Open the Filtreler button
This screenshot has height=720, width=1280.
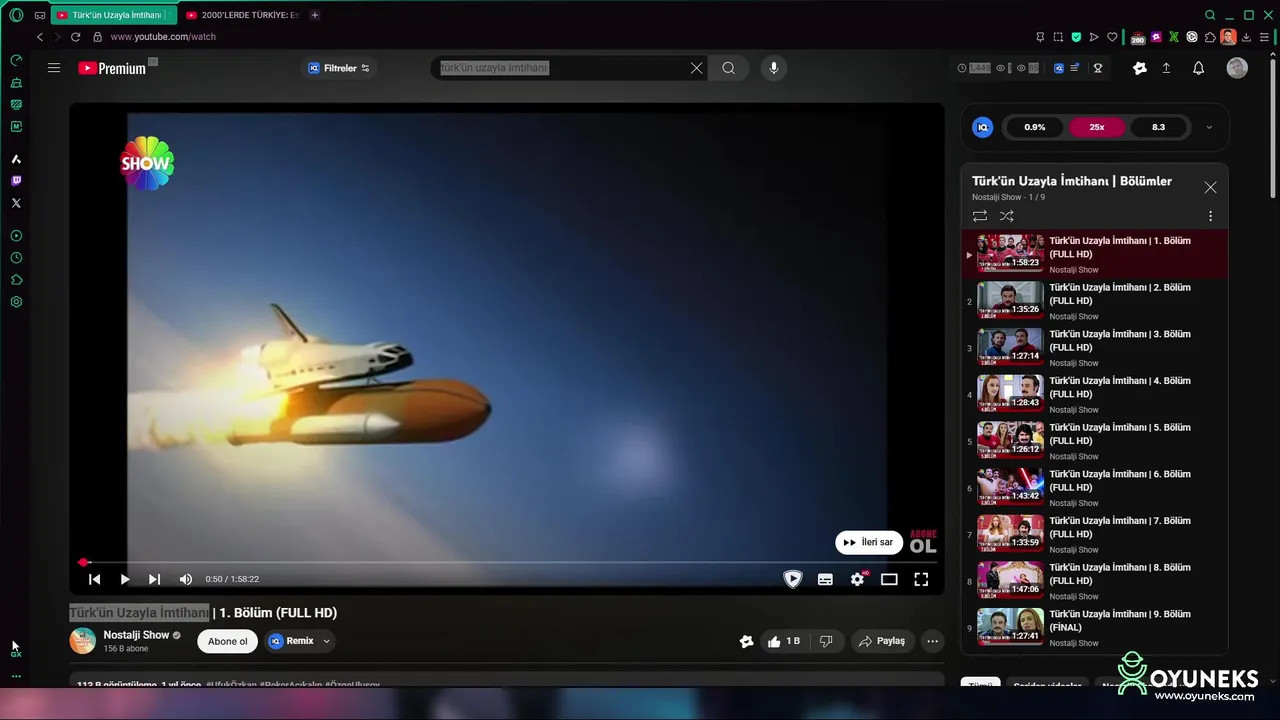coord(339,68)
